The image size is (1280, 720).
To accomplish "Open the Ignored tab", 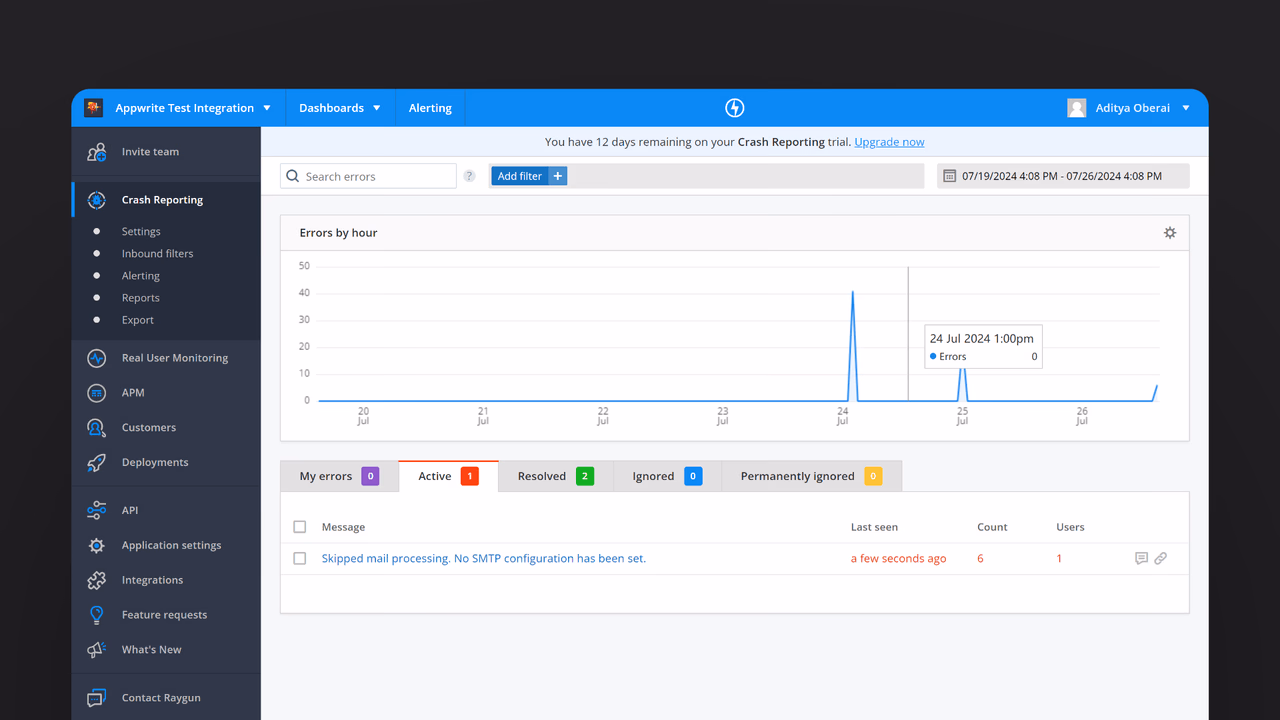I will (x=667, y=476).
